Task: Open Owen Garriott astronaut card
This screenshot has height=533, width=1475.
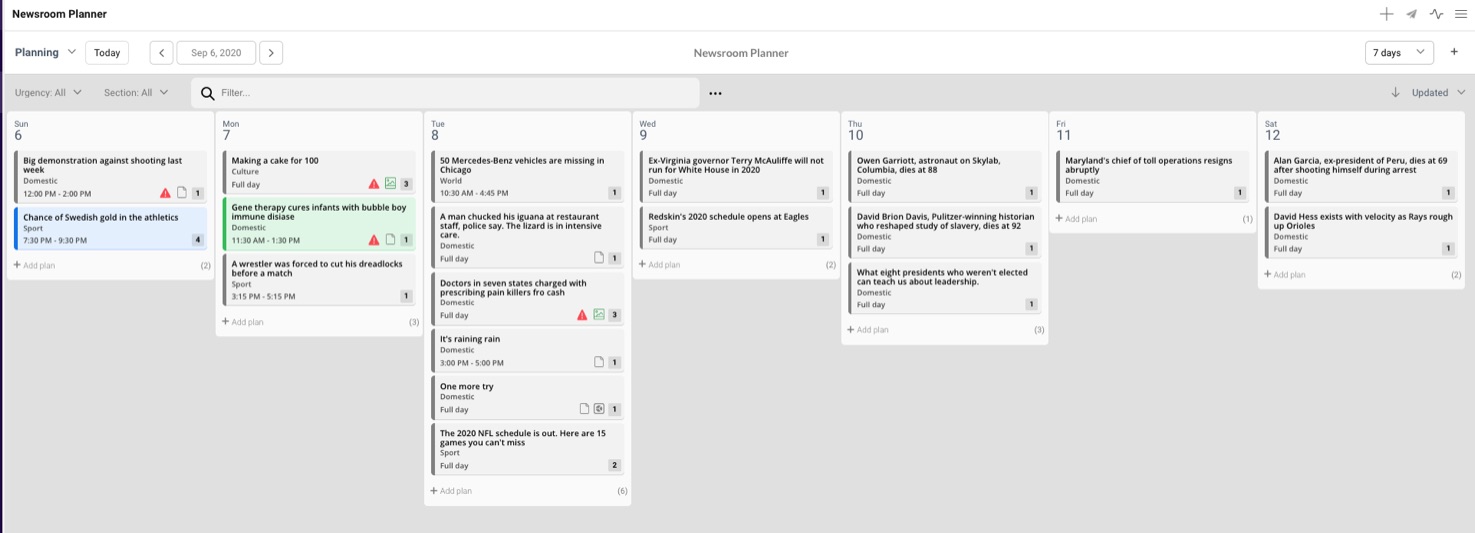Action: tap(945, 176)
